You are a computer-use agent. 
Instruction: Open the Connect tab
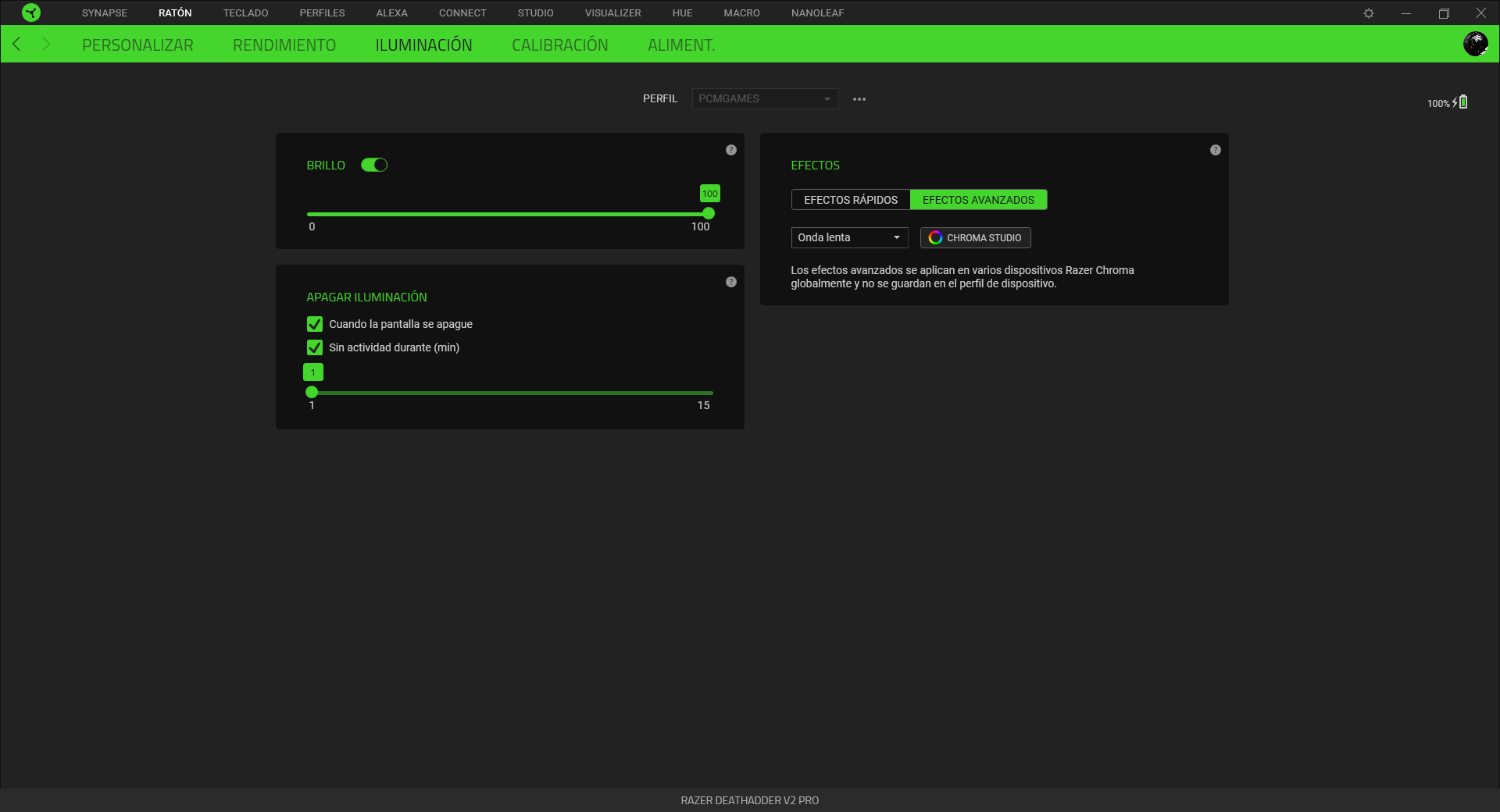[x=462, y=13]
